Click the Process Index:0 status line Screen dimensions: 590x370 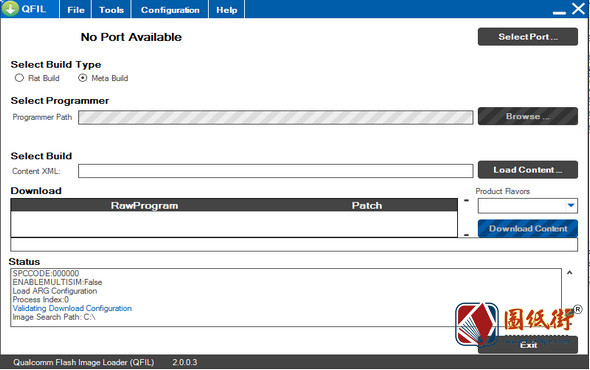coord(41,300)
